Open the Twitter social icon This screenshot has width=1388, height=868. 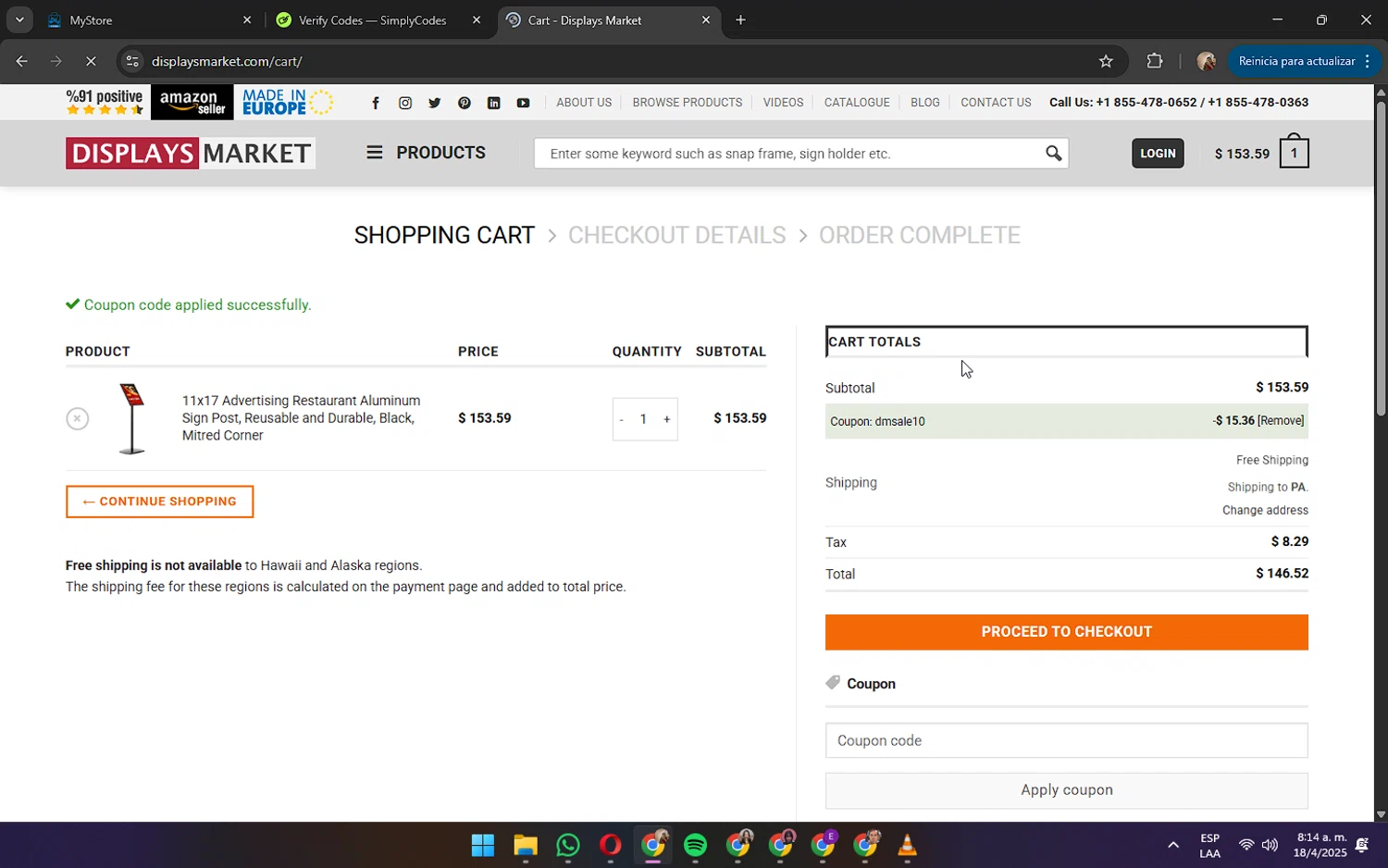click(434, 103)
